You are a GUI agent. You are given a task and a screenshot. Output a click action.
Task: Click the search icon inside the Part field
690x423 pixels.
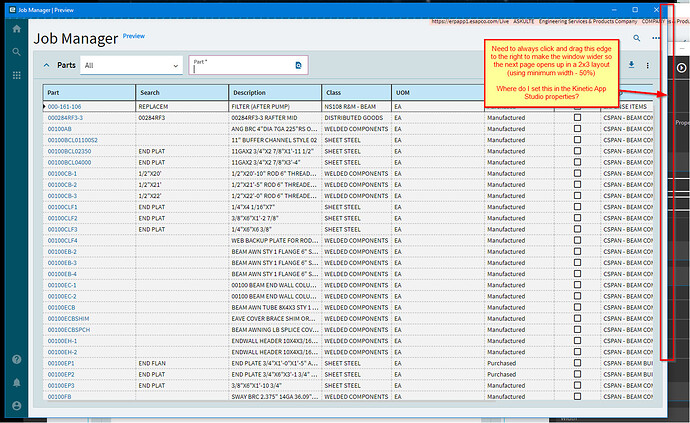(298, 66)
